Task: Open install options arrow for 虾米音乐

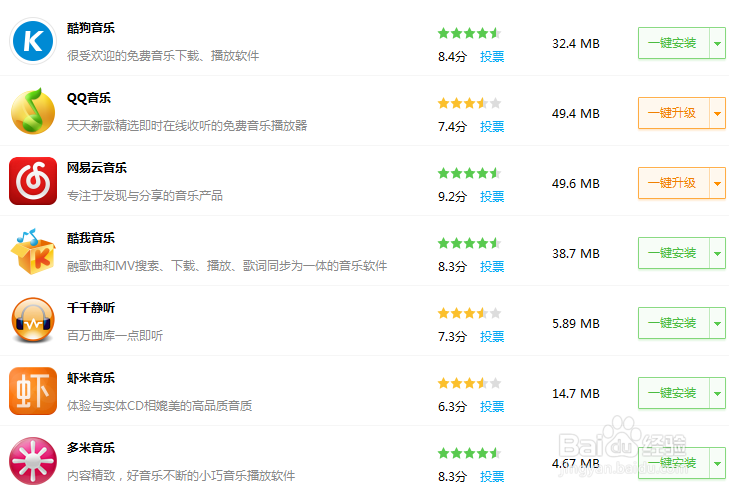Action: (717, 393)
